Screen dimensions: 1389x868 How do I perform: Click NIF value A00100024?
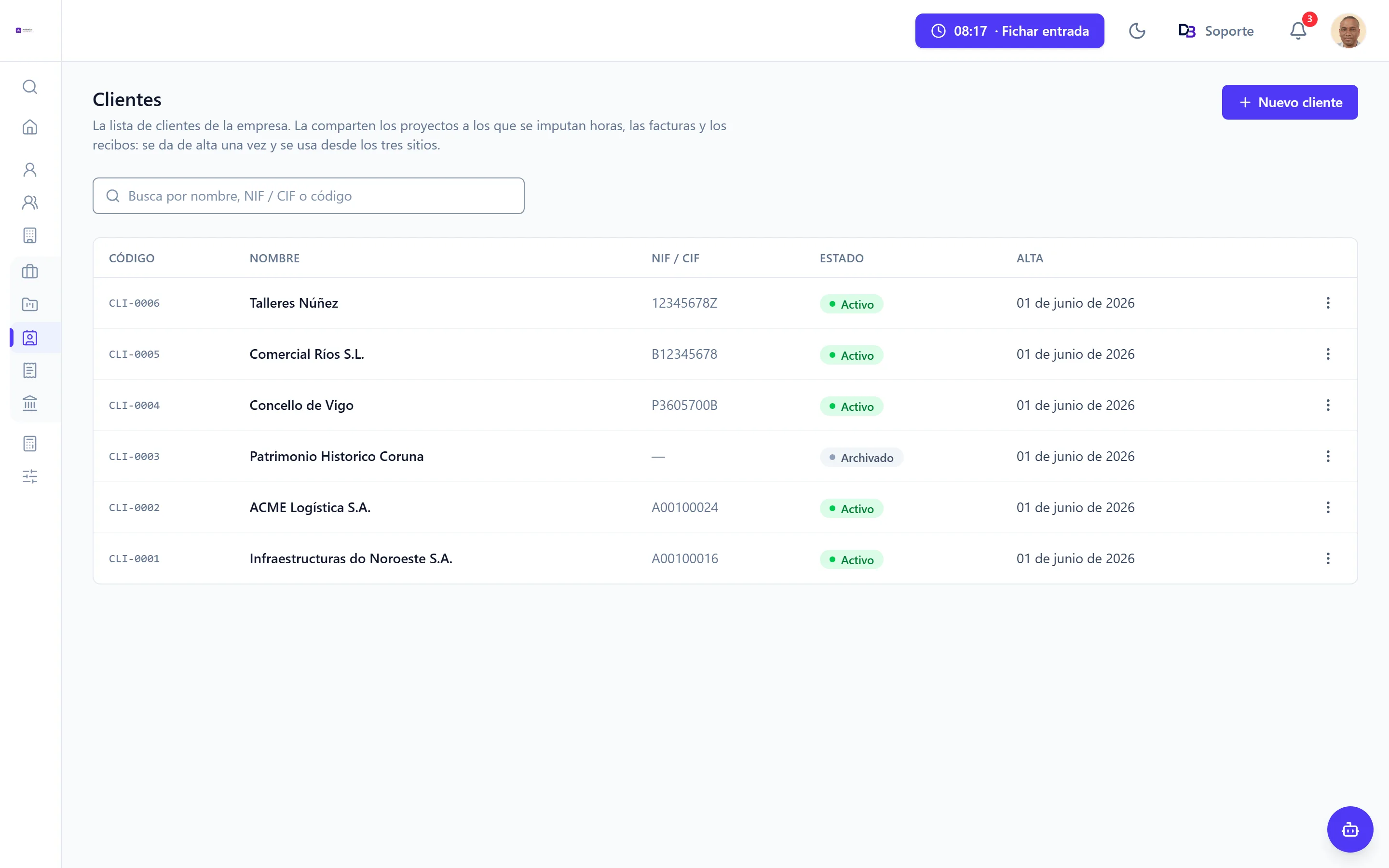click(x=684, y=507)
